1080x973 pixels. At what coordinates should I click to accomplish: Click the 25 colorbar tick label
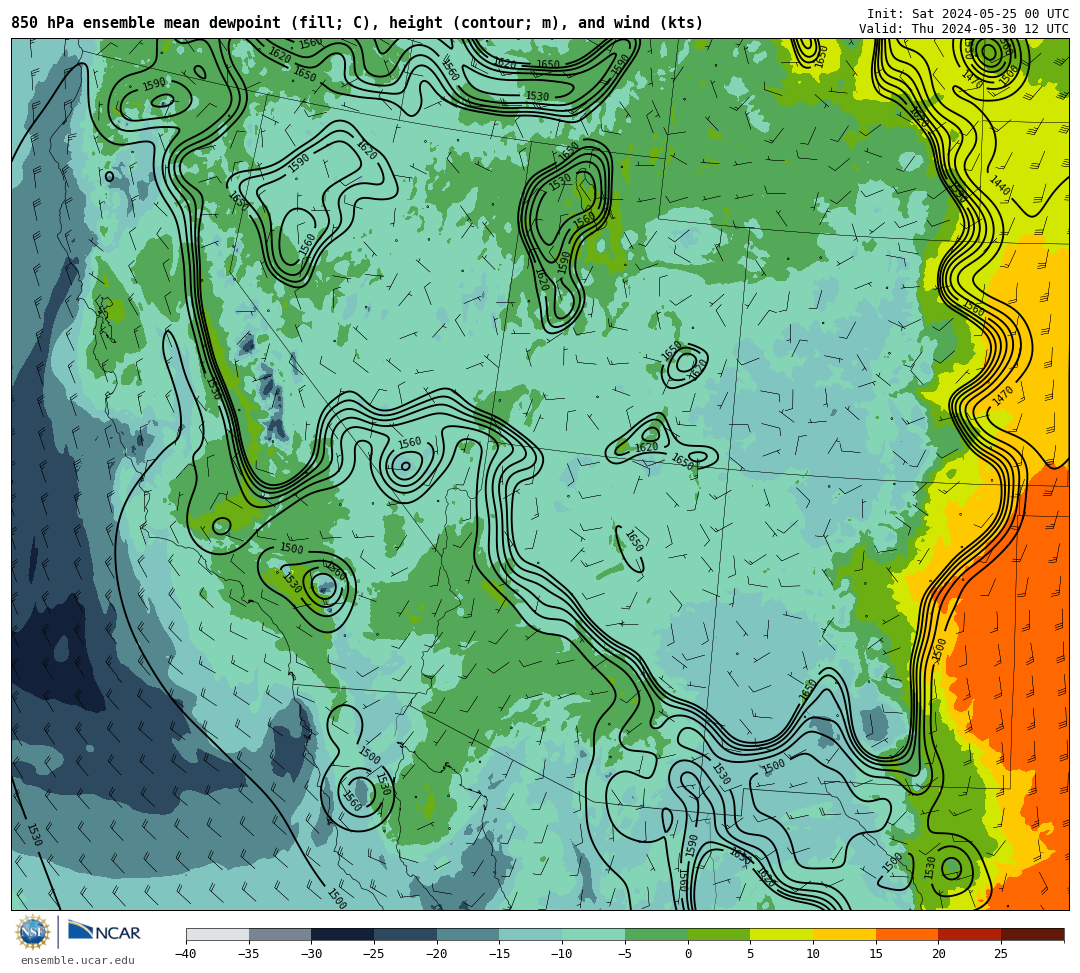(1001, 954)
